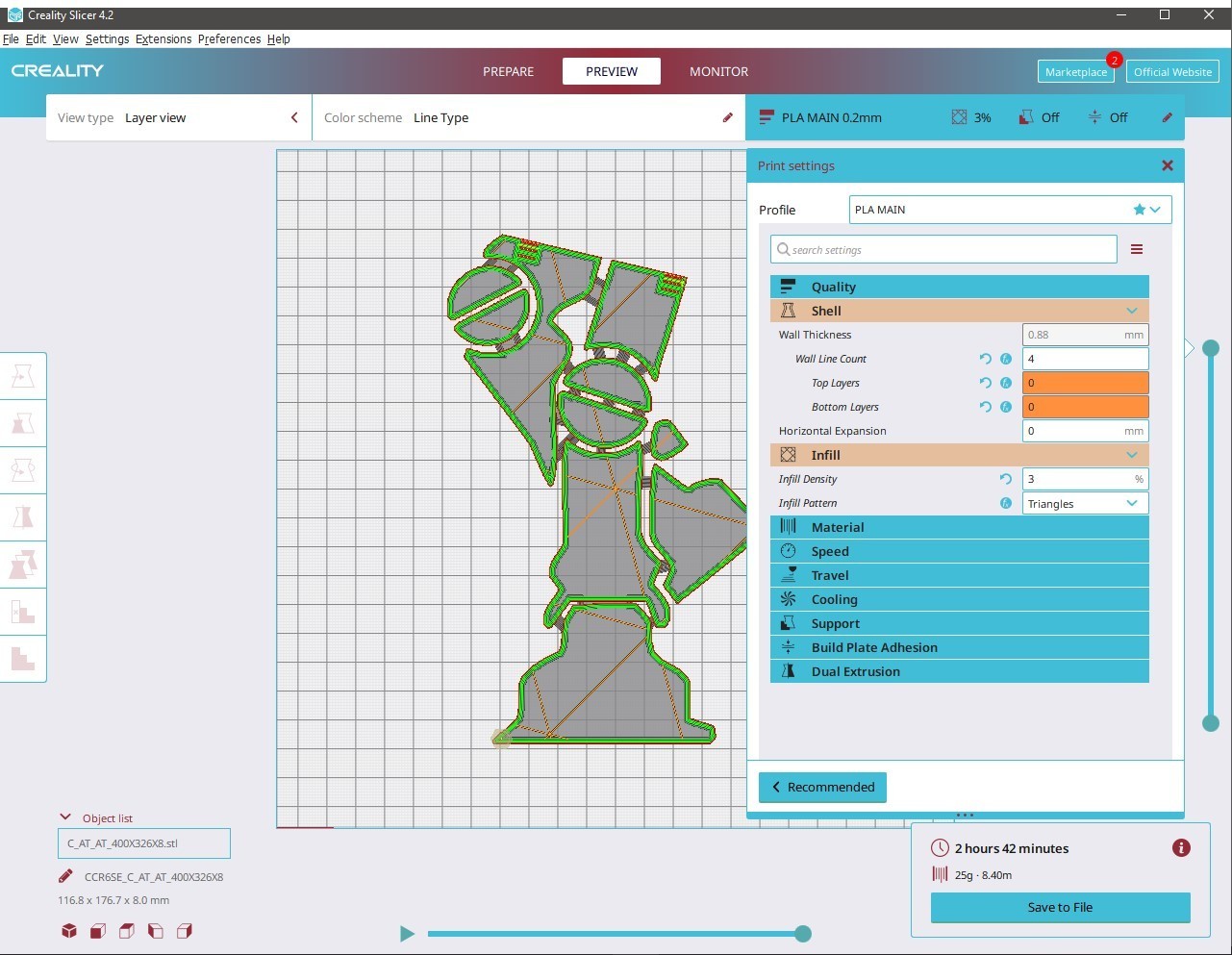Expand the Support settings section
The height and width of the screenshot is (955, 1232).
tap(959, 623)
